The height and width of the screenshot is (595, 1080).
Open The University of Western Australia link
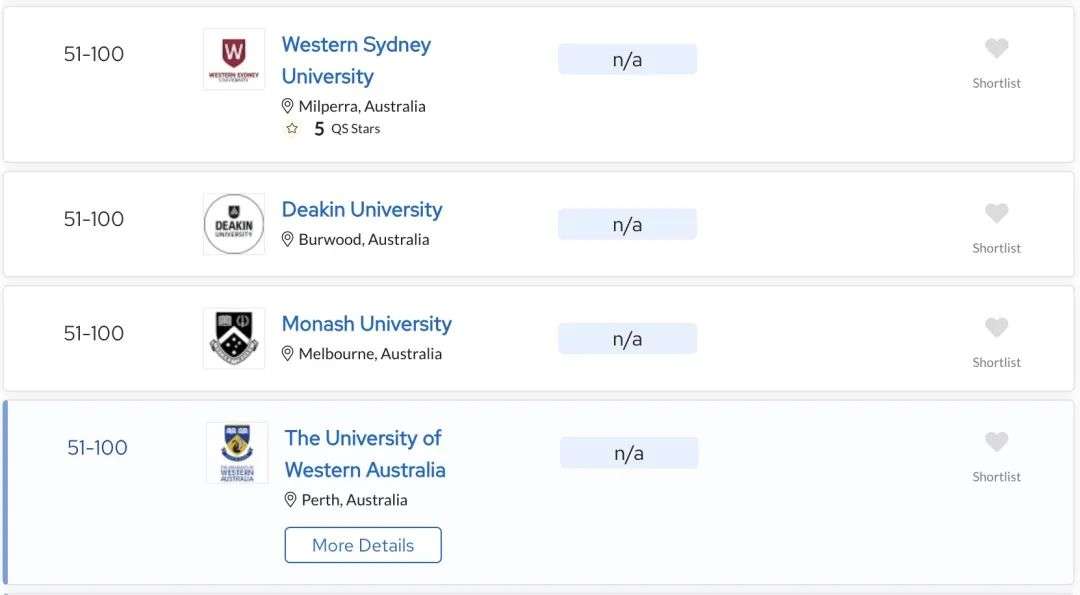[365, 454]
